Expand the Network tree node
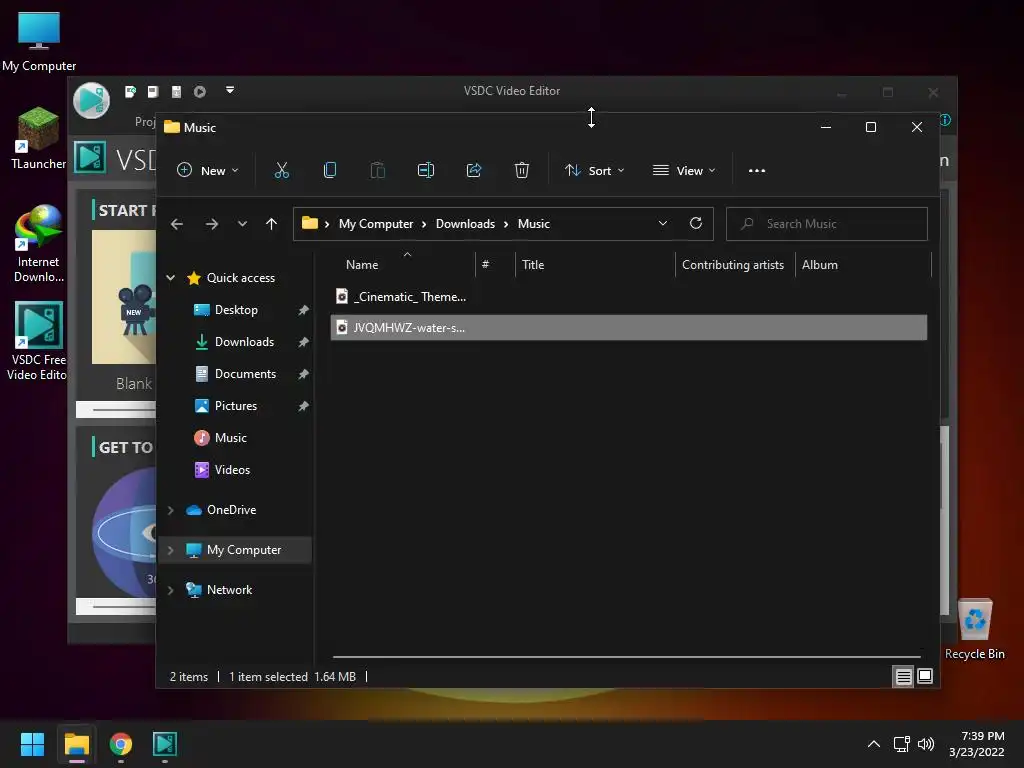1024x768 pixels. pos(170,590)
